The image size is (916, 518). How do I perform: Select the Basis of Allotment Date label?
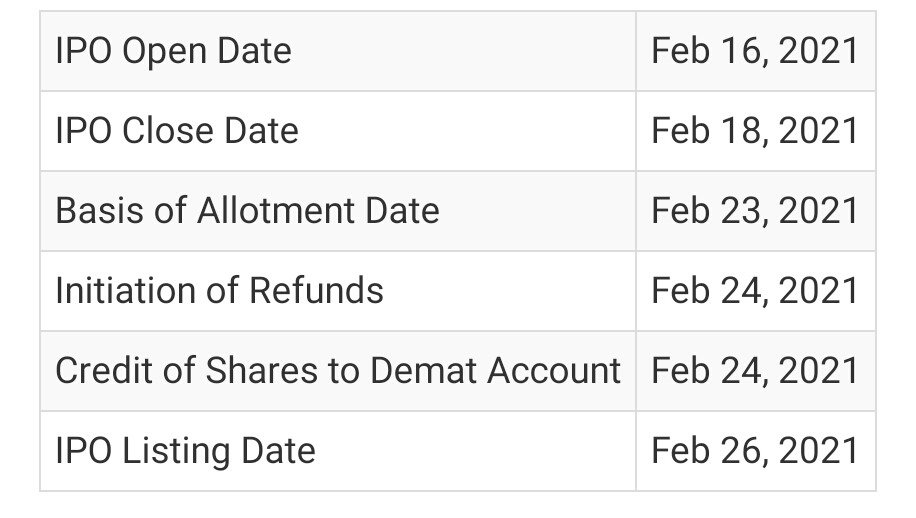click(247, 210)
